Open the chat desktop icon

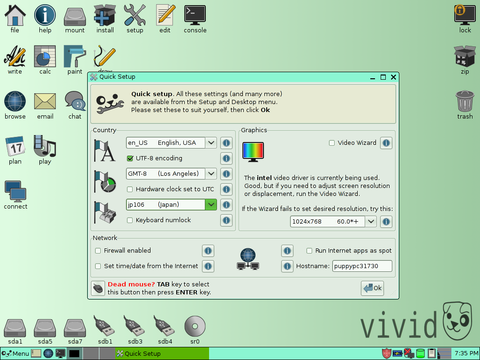coord(75,105)
